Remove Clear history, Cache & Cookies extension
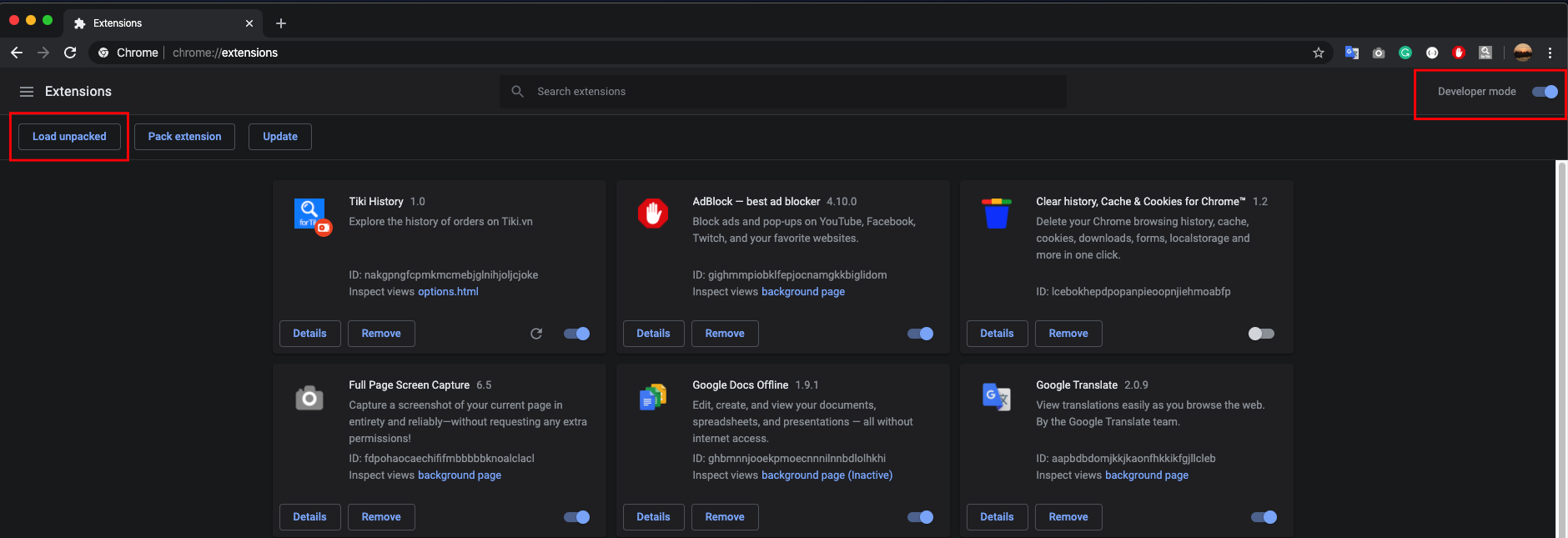The height and width of the screenshot is (538, 1568). [1068, 334]
